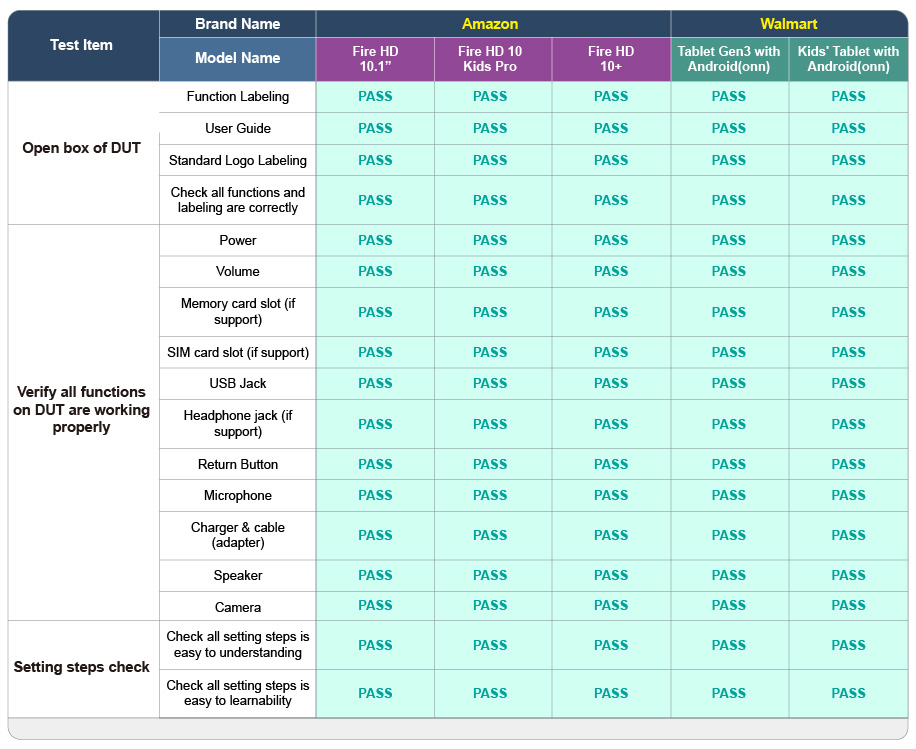Click 'Check all setting steps is easy to understanding'

click(238, 644)
